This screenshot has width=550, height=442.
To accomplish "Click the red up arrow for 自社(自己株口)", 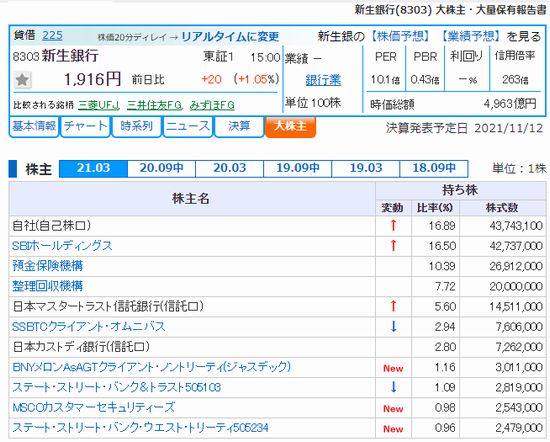I will 393,226.
